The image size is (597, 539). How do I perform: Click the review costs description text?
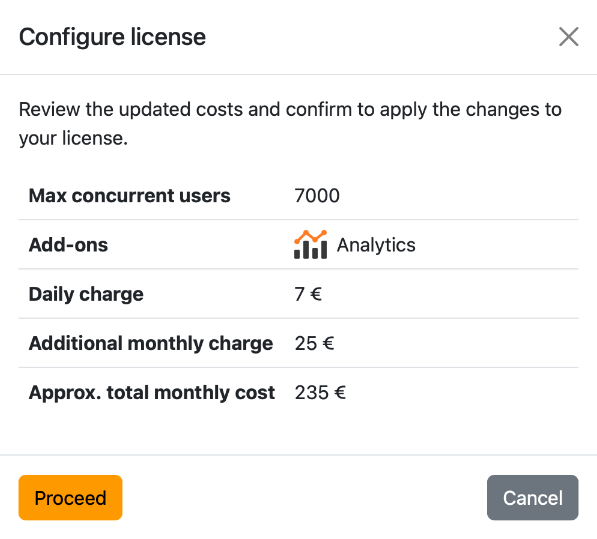coord(290,124)
